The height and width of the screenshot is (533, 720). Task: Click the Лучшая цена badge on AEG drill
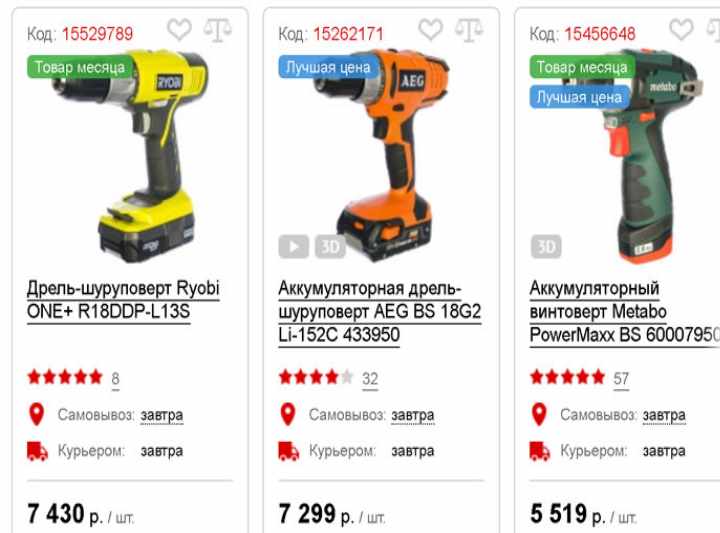(328, 67)
